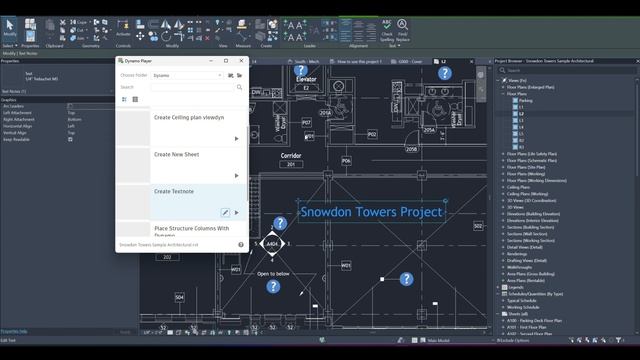Select the Rotate tool
The image size is (640, 360).
[x=166, y=37]
